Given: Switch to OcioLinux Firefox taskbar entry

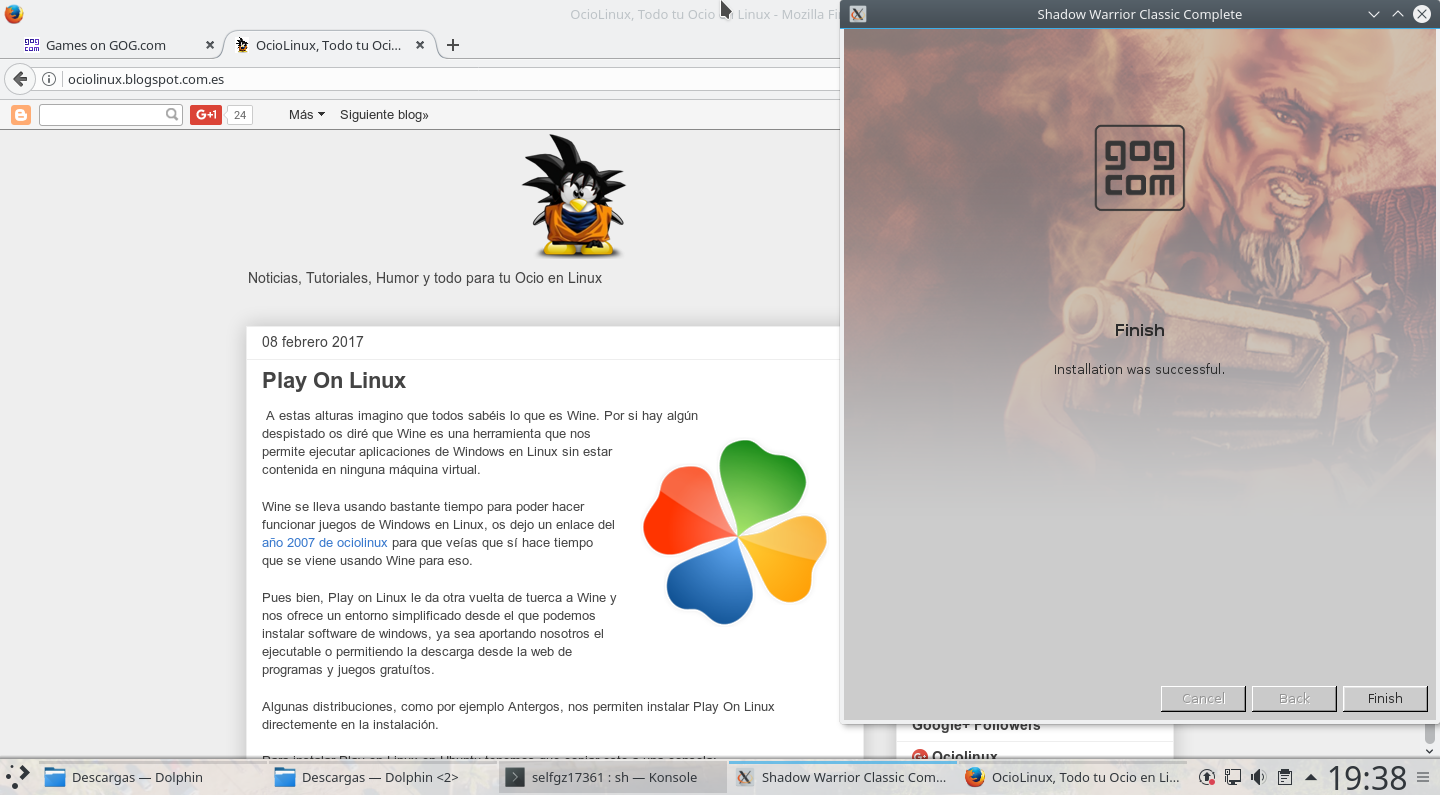Looking at the screenshot, I should (x=1072, y=777).
